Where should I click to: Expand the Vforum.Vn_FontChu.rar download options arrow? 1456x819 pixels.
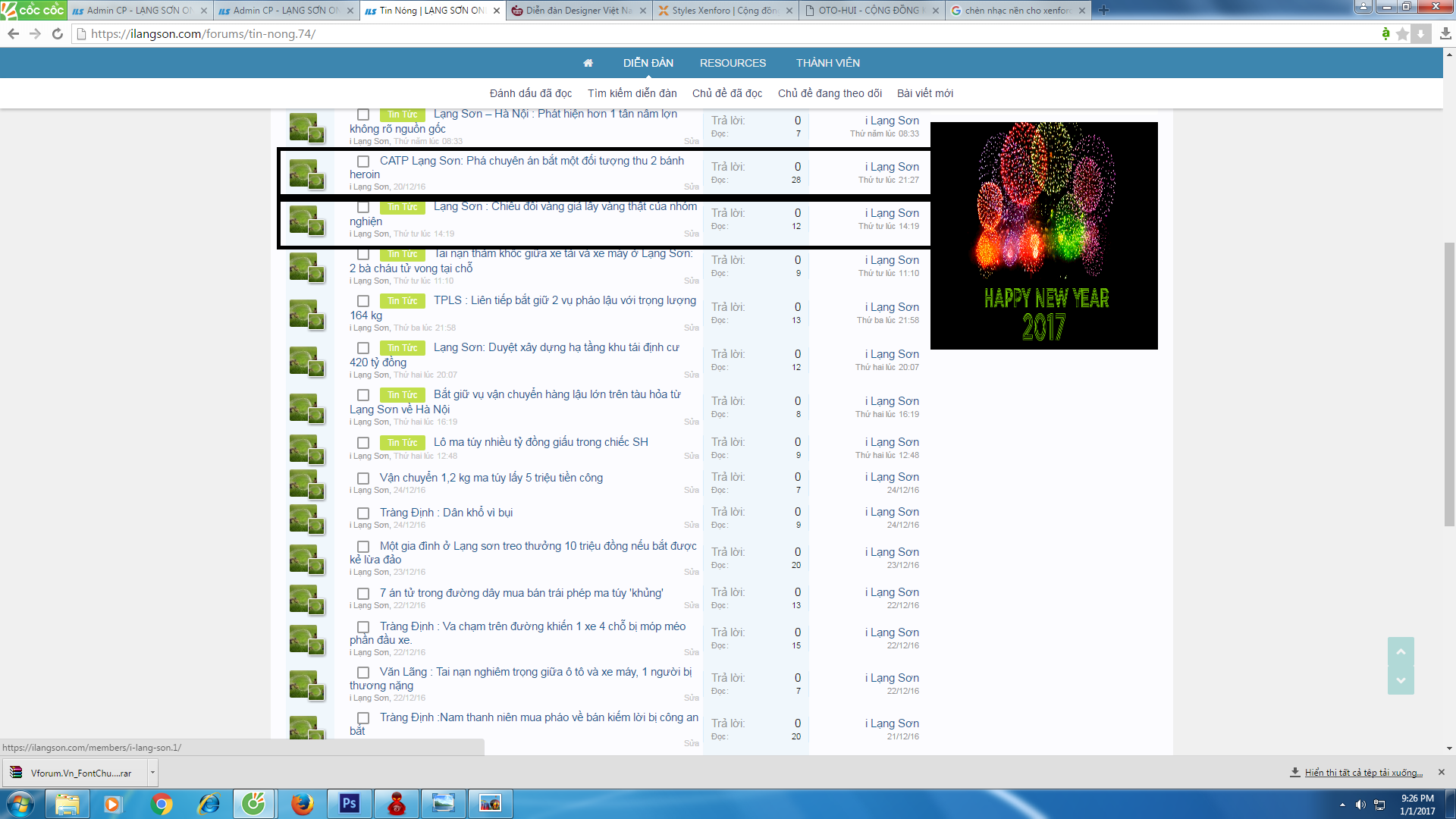tap(152, 773)
